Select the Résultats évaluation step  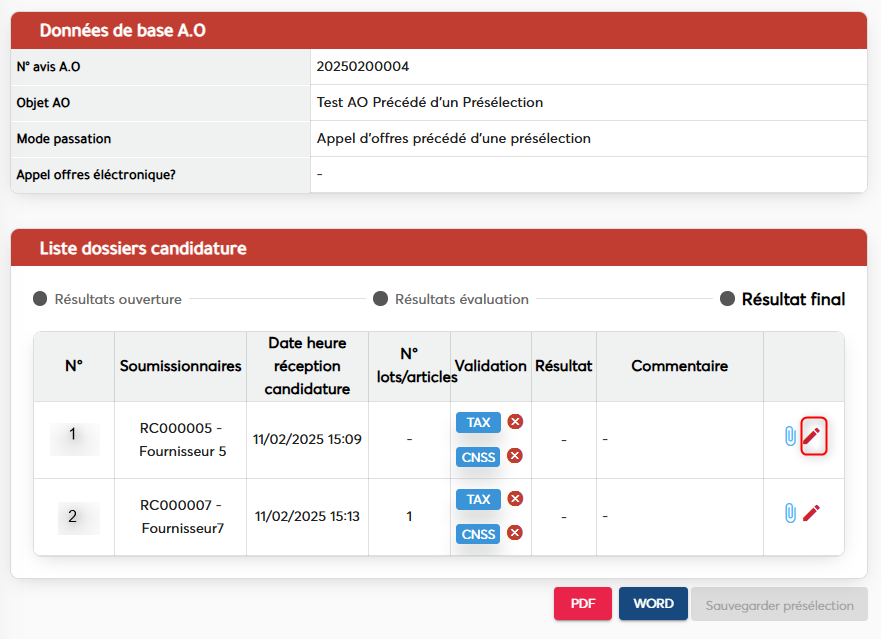451,299
